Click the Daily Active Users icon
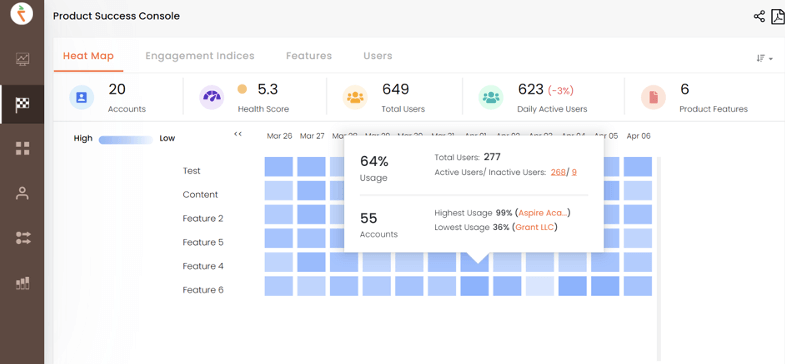Viewport: 785px width, 364px height. [491, 97]
